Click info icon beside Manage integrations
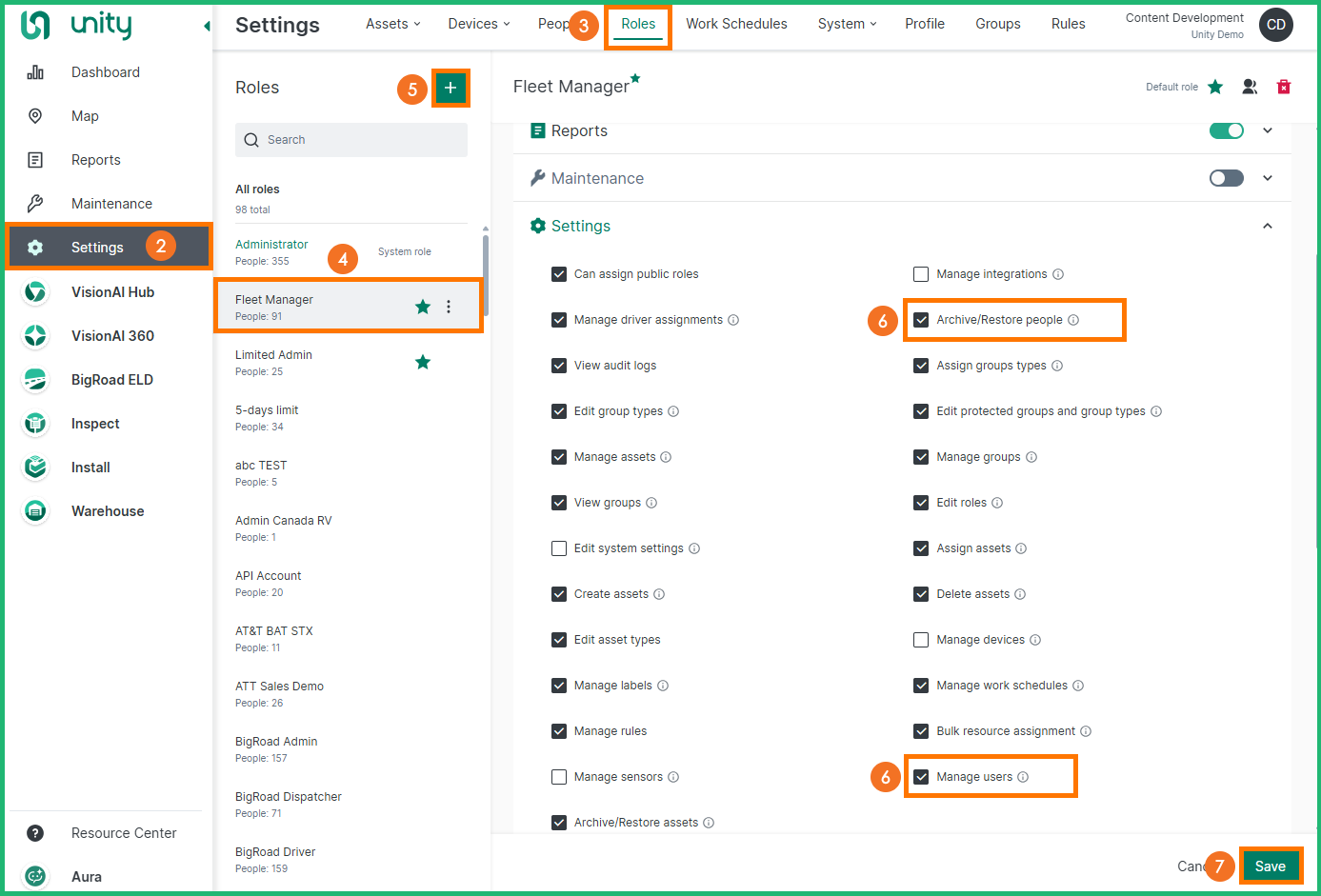This screenshot has height=896, width=1321. [1058, 274]
